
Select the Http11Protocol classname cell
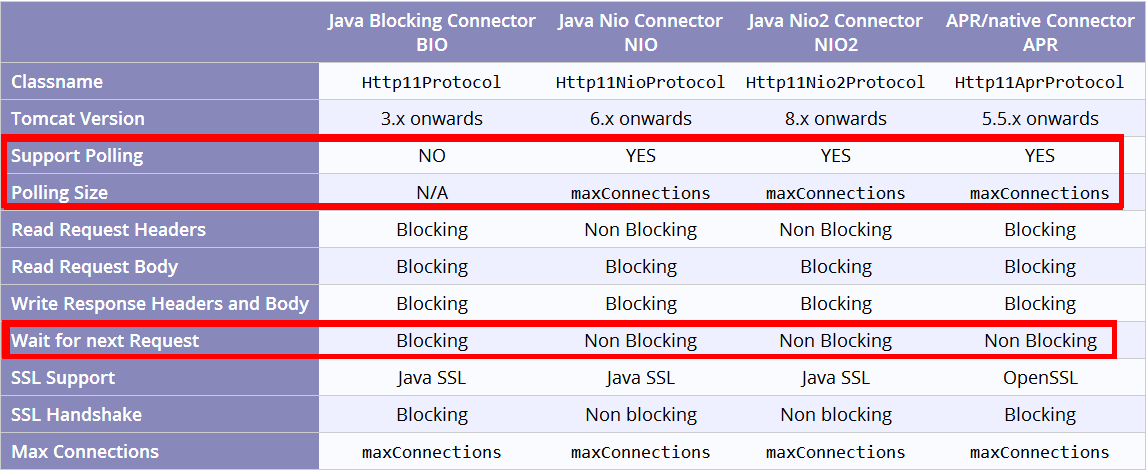pyautogui.click(x=431, y=82)
